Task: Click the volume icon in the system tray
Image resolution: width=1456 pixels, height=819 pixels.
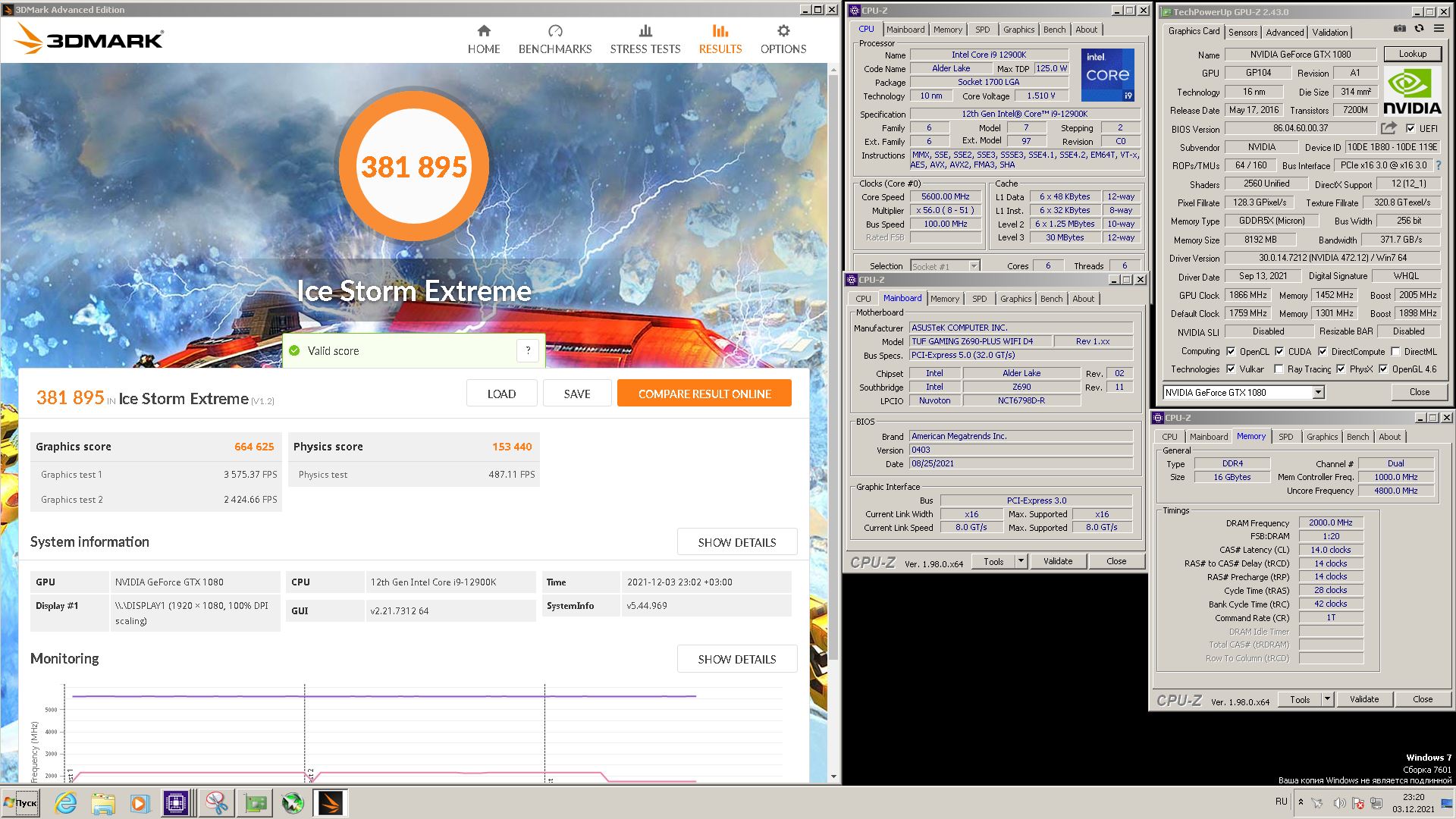Action: point(1339,802)
